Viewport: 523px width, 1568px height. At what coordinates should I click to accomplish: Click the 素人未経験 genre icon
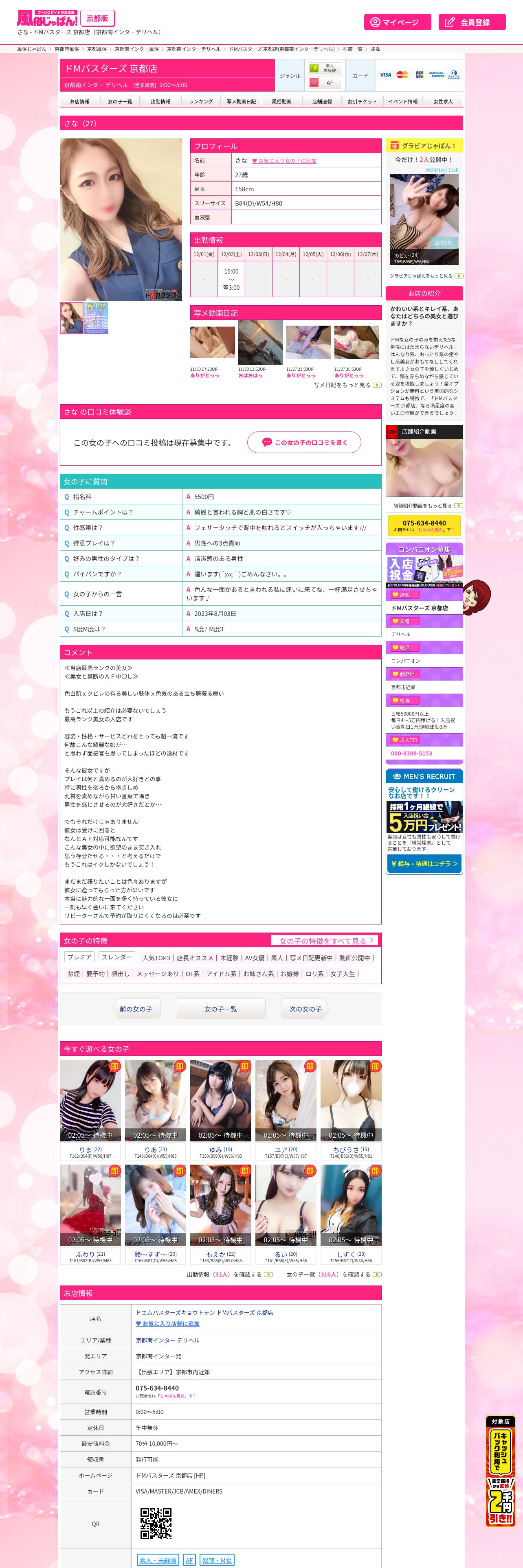324,68
